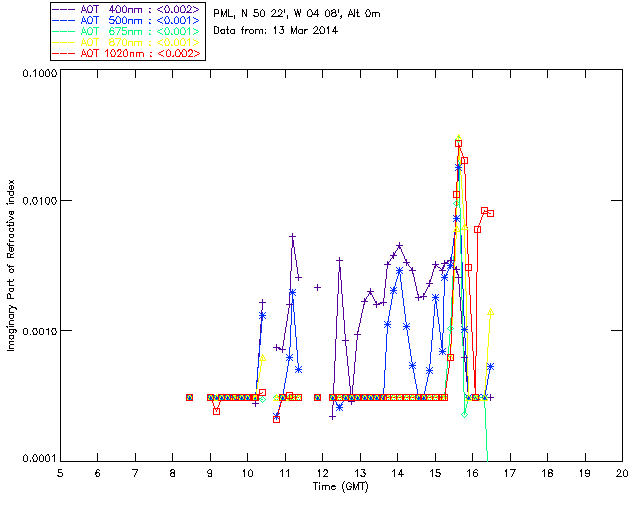Click the x-axis tick label 11
The height and width of the screenshot is (512, 640).
point(285,473)
